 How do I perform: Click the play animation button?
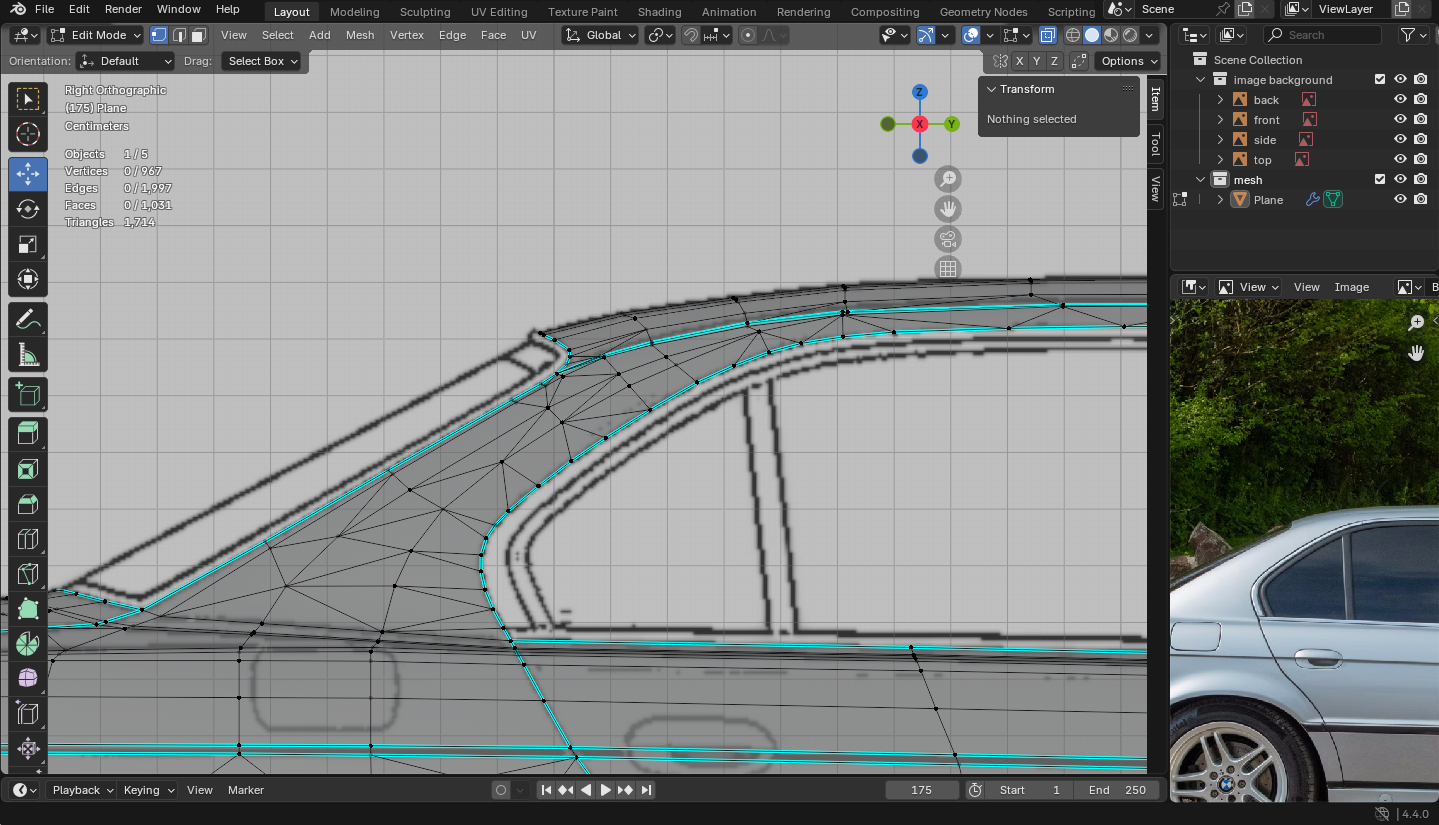(x=606, y=790)
